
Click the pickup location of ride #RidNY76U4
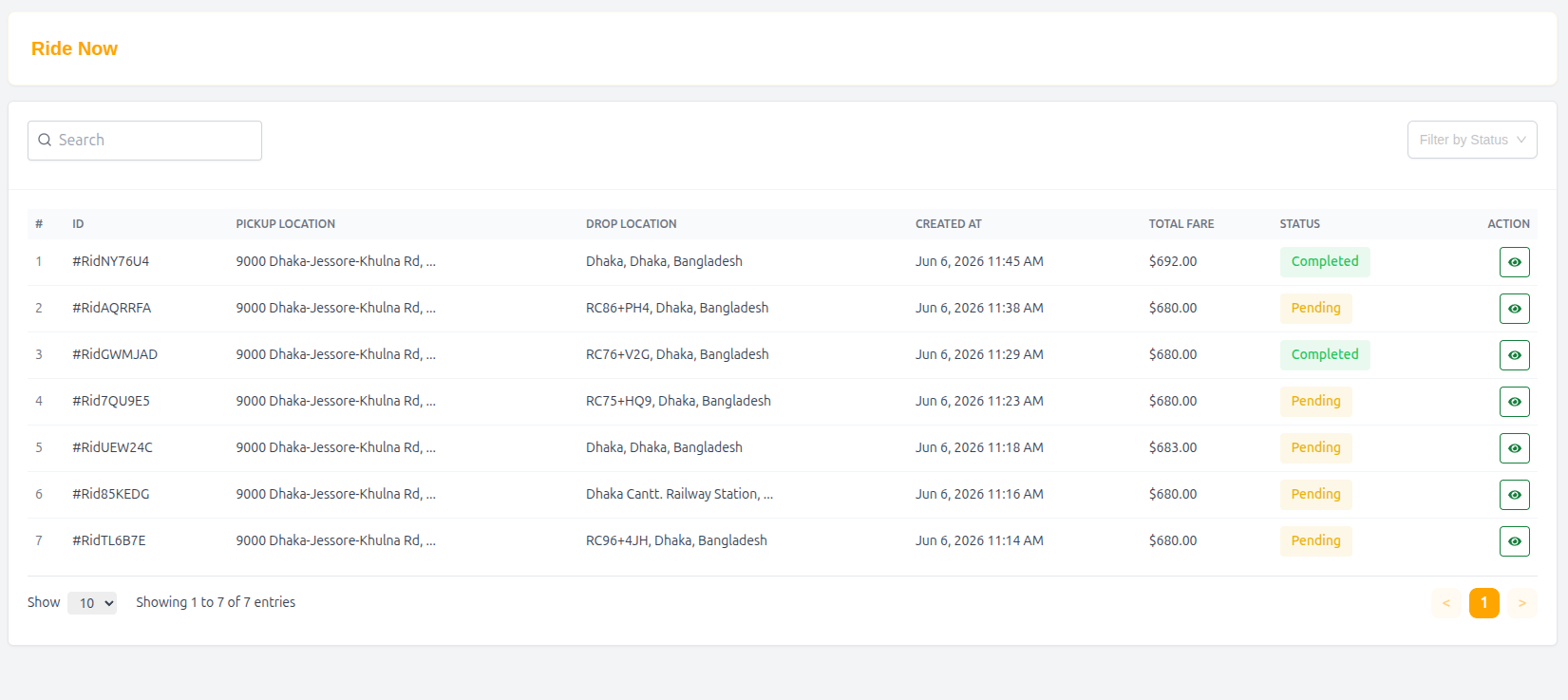(x=336, y=261)
